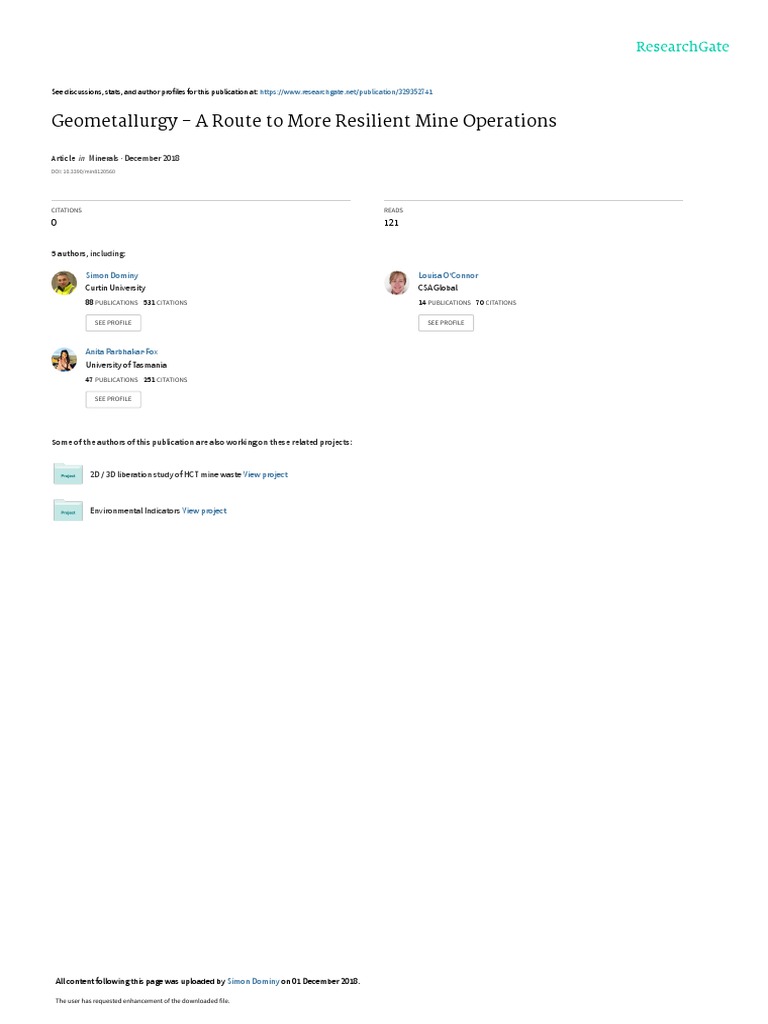Open Simon Dominy author name link
Image resolution: width=768 pixels, height=1024 pixels.
coord(112,276)
